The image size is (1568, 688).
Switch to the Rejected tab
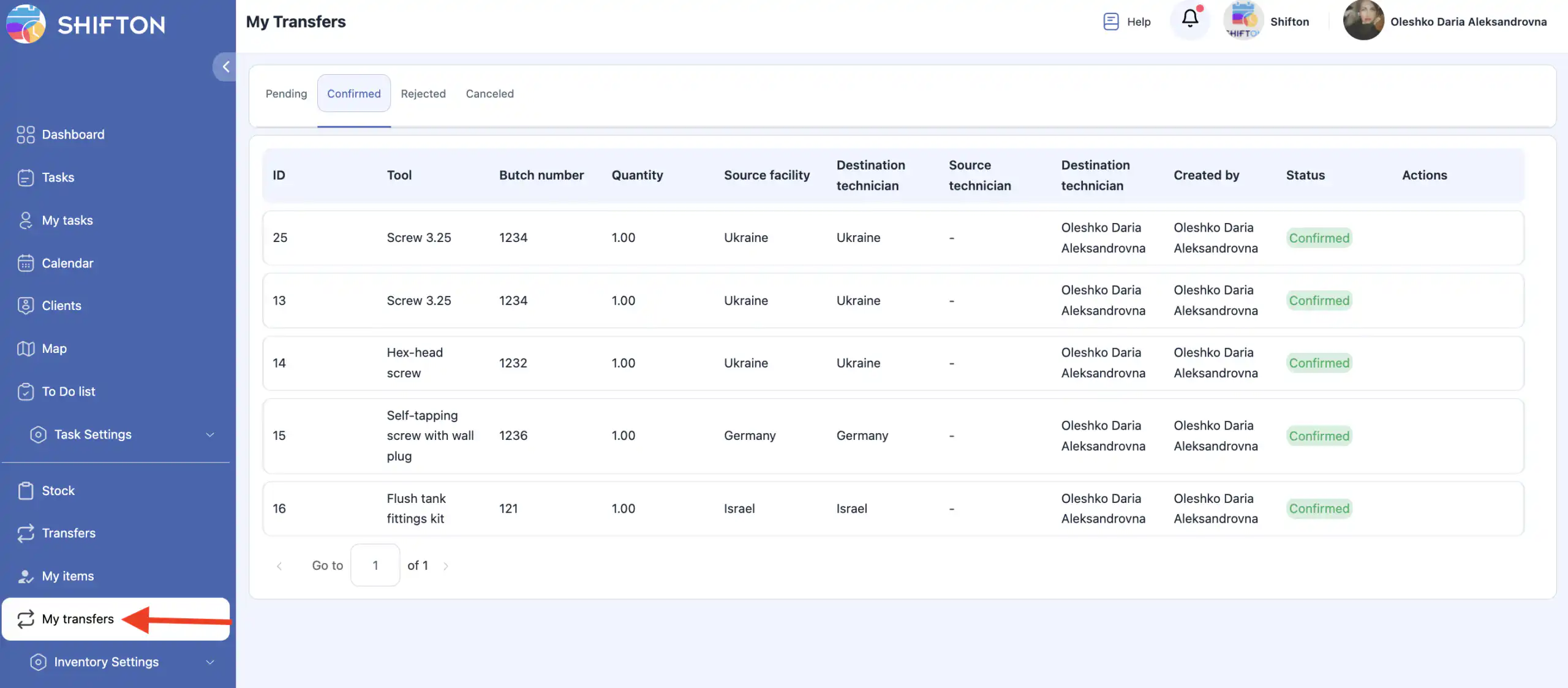[423, 94]
